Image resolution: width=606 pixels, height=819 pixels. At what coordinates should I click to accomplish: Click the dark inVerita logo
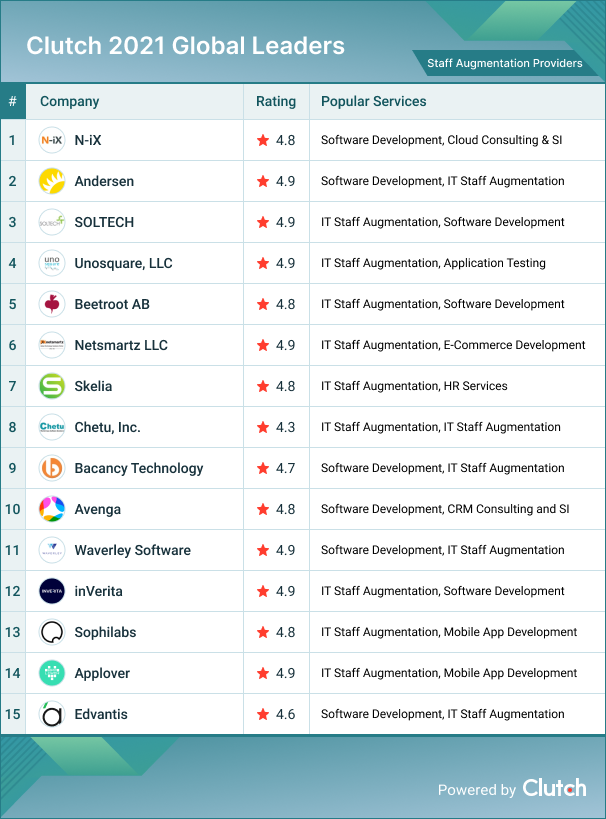(52, 591)
